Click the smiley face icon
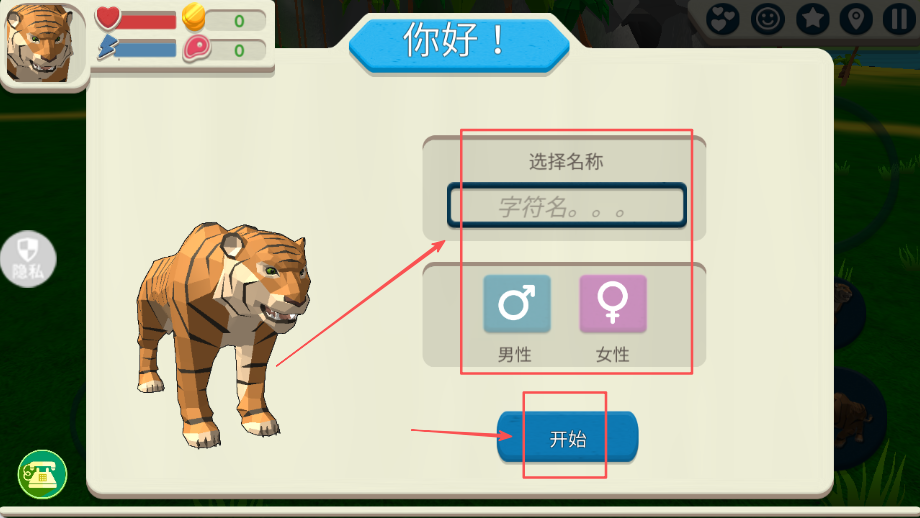920x518 pixels. coord(767,19)
